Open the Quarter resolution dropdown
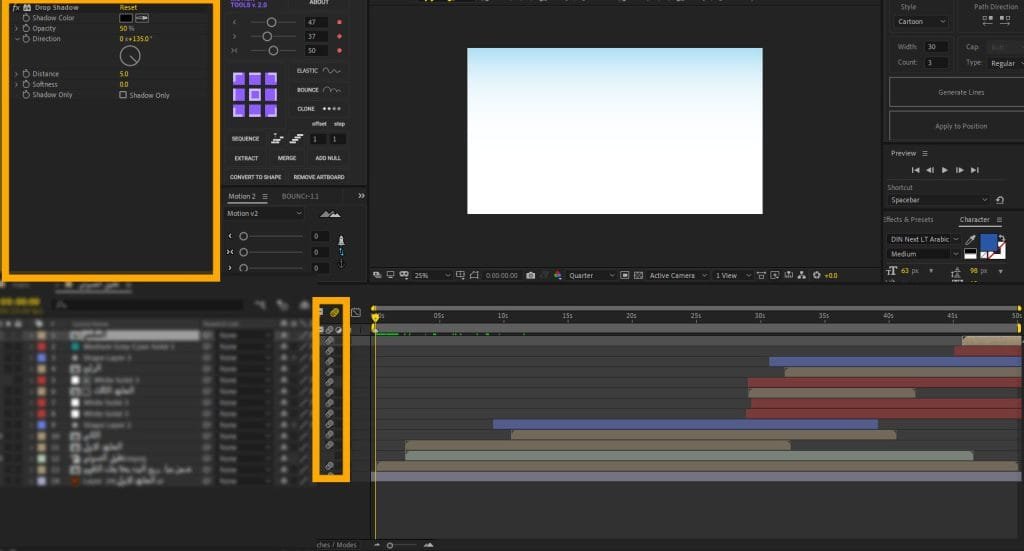The image size is (1024, 551). [592, 276]
